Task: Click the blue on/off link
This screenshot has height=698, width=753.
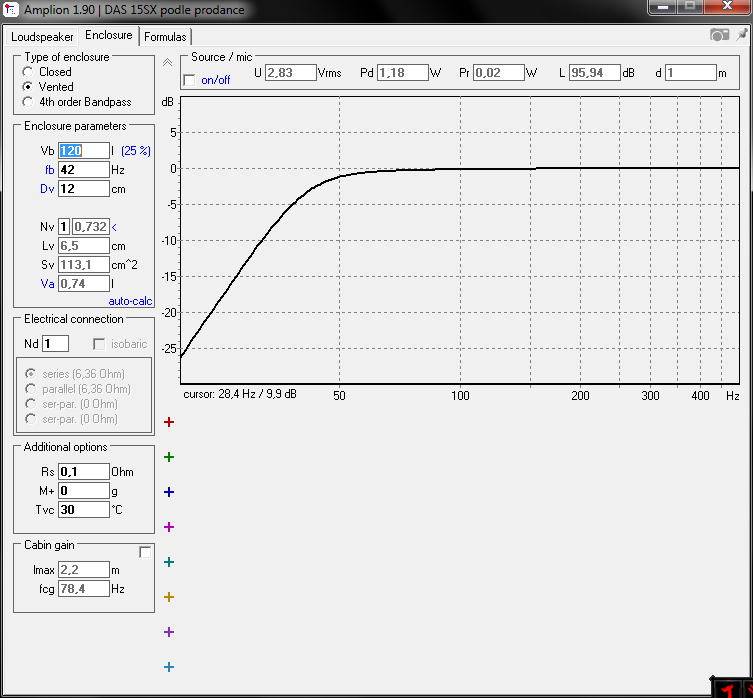Action: 216,80
